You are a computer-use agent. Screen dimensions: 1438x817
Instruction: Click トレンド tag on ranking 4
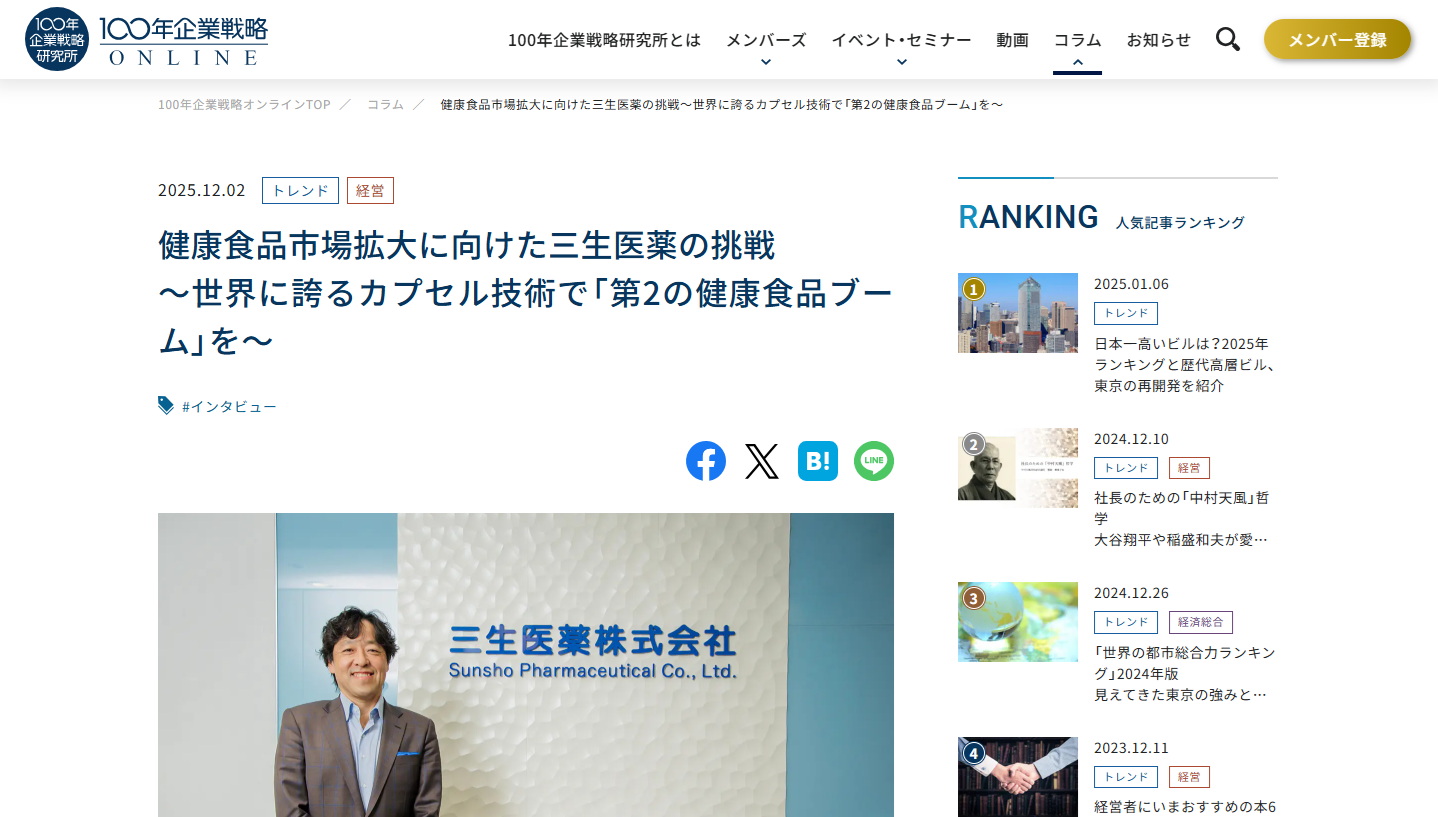click(1126, 777)
